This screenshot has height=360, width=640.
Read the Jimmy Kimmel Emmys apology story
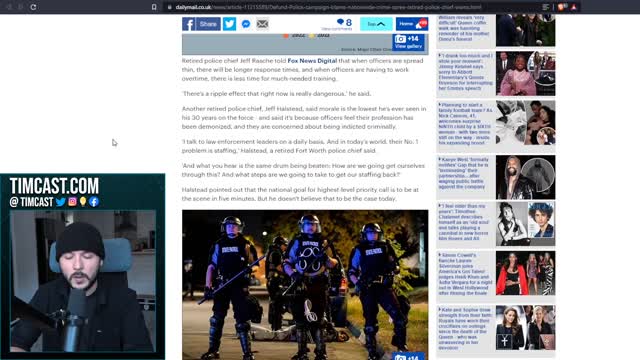coord(465,72)
